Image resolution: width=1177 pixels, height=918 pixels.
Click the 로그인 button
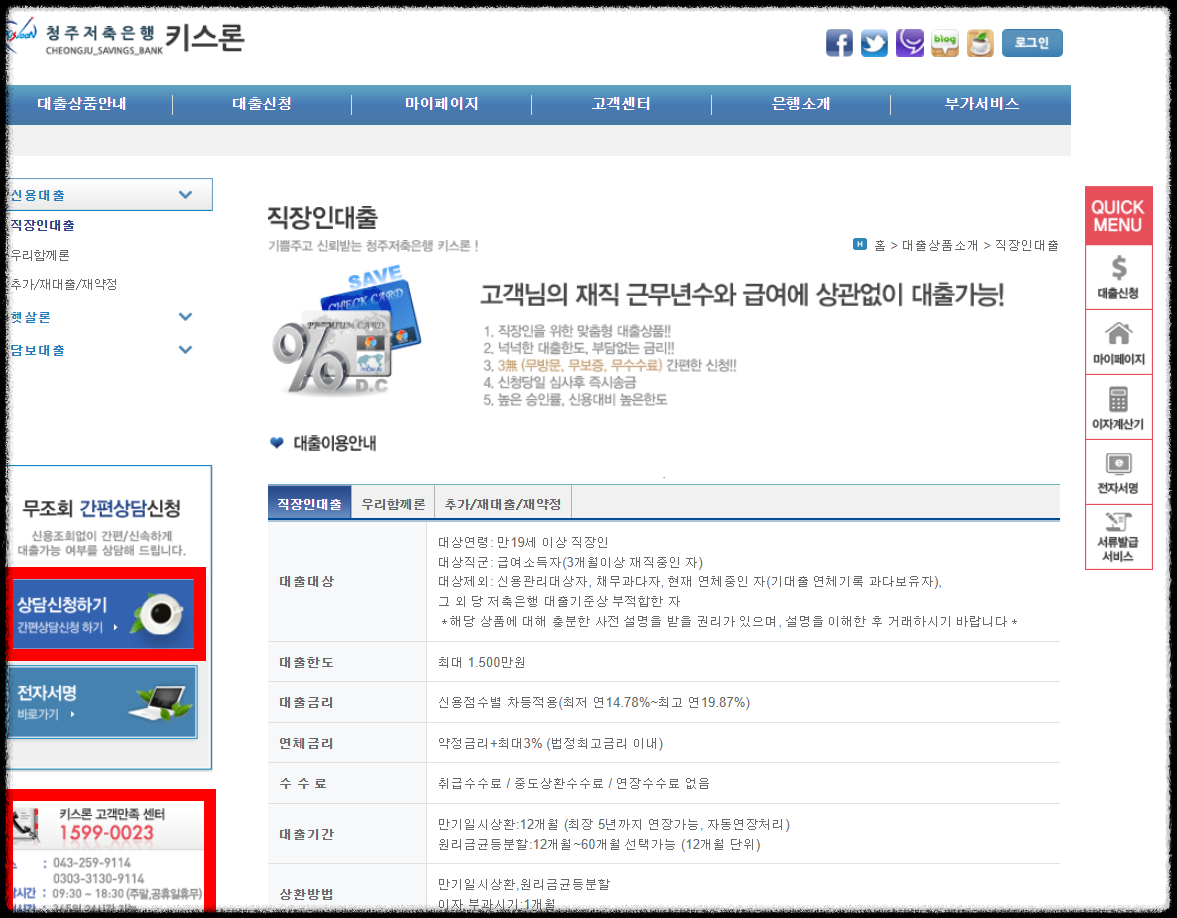click(x=1032, y=43)
